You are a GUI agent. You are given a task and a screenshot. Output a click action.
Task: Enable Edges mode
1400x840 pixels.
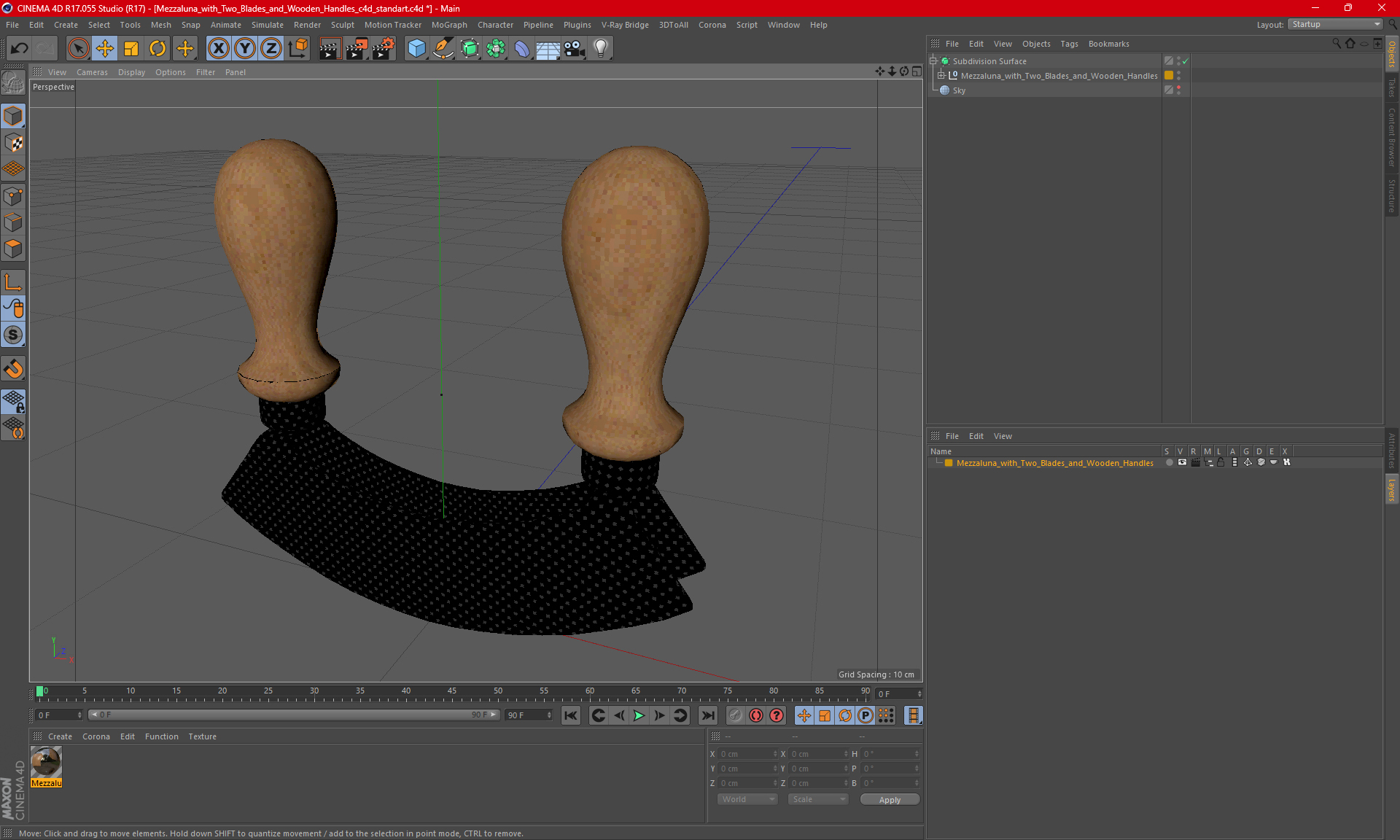[13, 222]
